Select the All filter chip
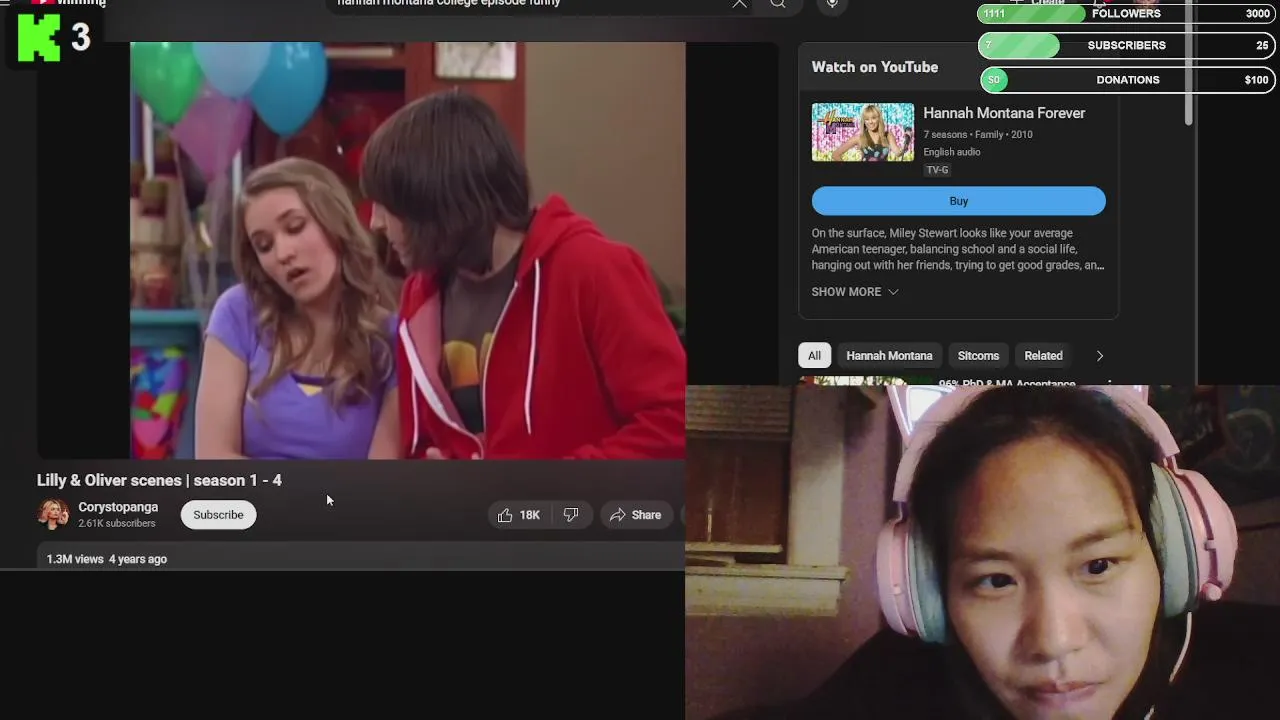Screen dimensions: 1280x720 click(x=814, y=356)
